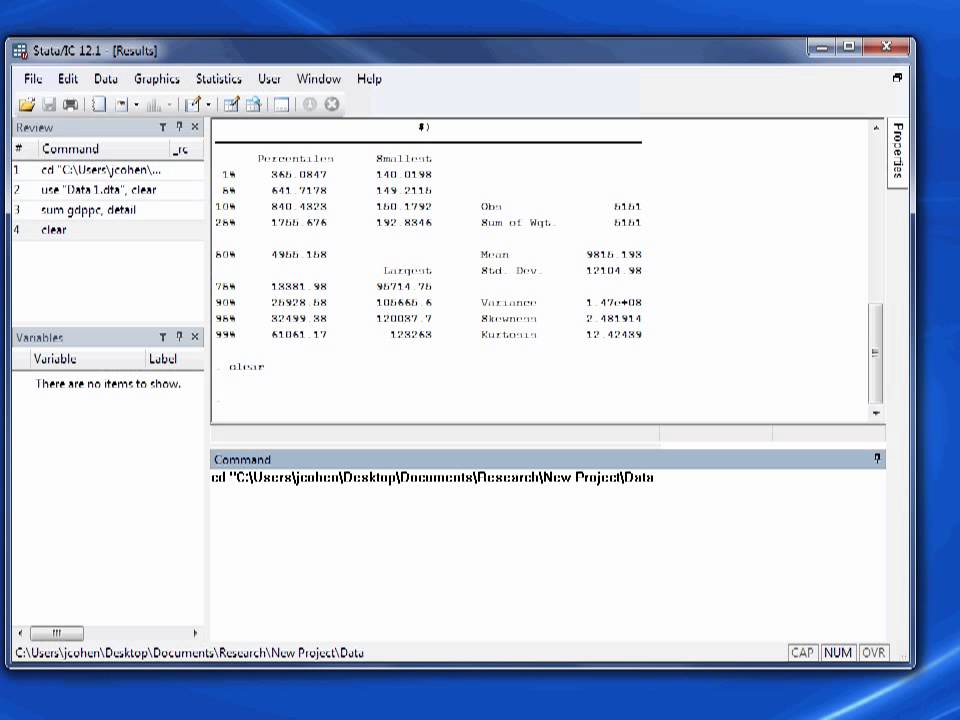960x720 pixels.
Task: Select the cd "C:\Users\jcohen\... review entry
Action: click(x=108, y=170)
